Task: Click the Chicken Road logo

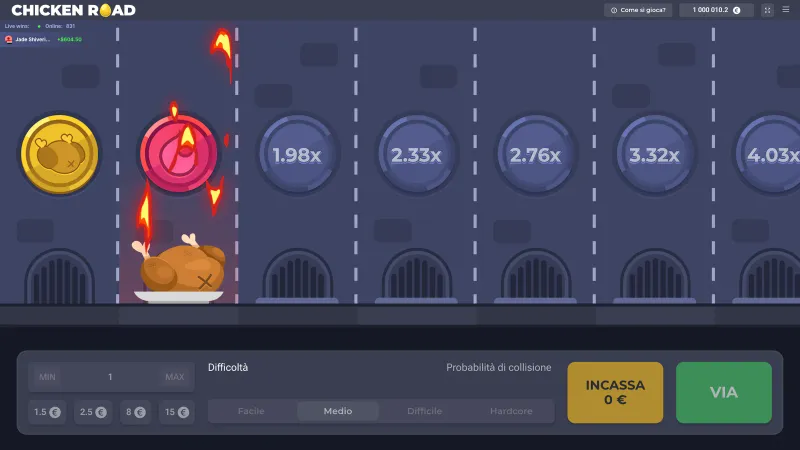Action: 73,10
